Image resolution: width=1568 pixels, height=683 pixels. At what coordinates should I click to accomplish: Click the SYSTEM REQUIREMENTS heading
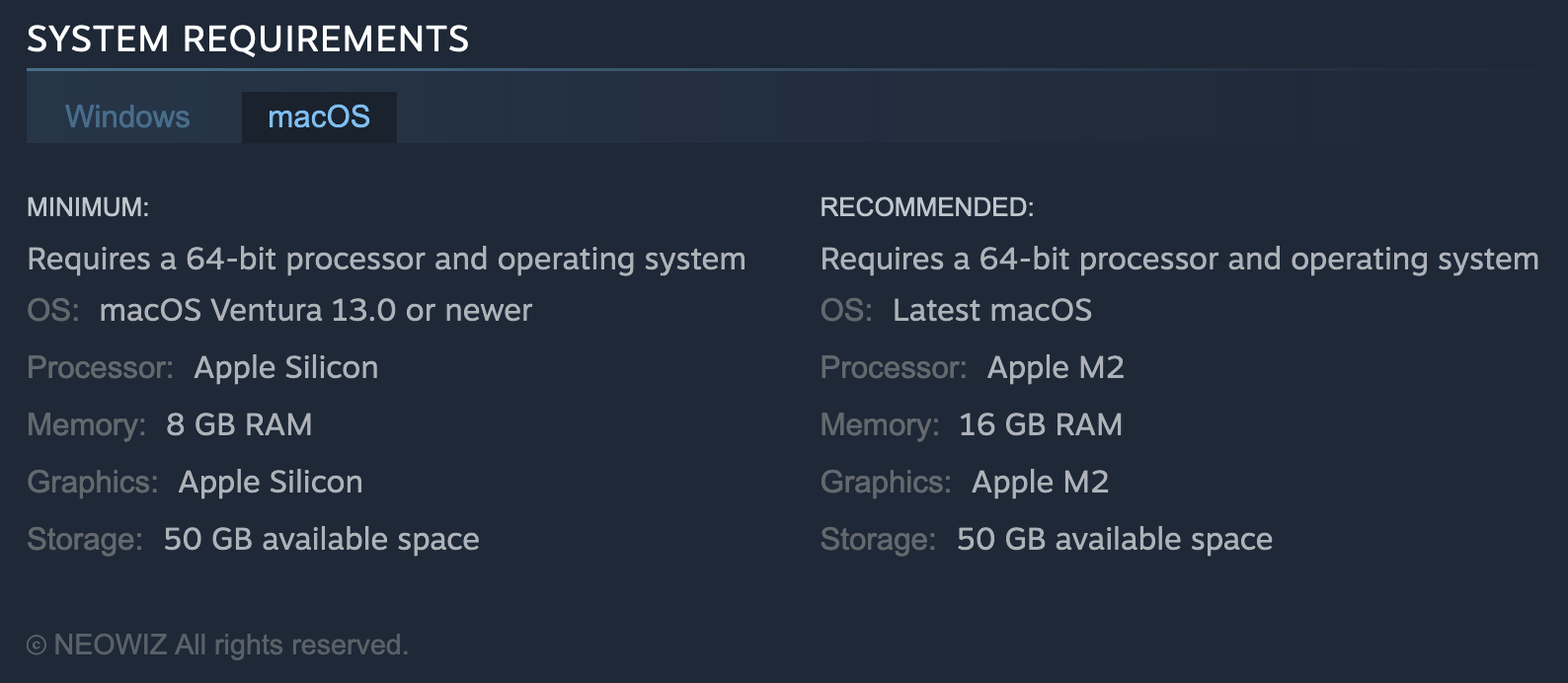[x=248, y=39]
